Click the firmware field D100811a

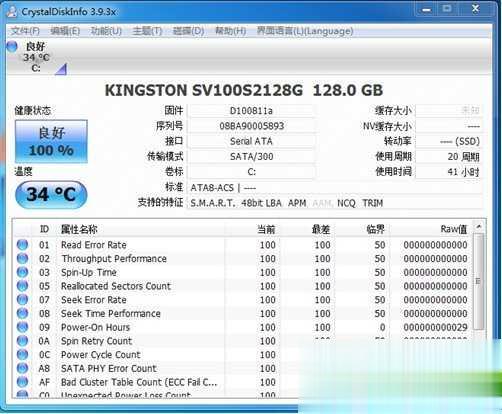(251, 111)
